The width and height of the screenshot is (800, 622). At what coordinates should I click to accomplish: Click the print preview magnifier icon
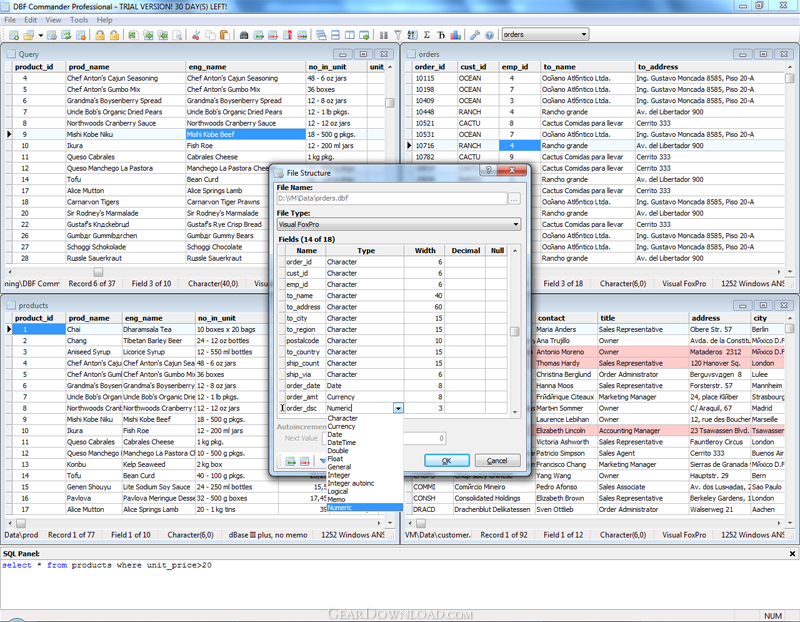[x=177, y=35]
